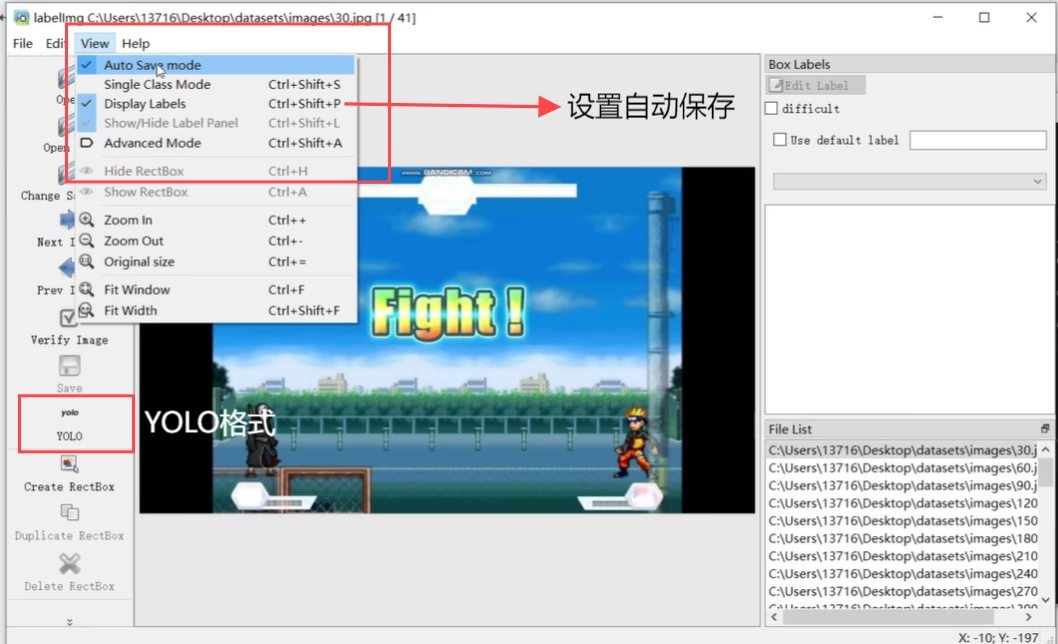Select the Create RectBox tool
1058x644 pixels.
tap(69, 465)
